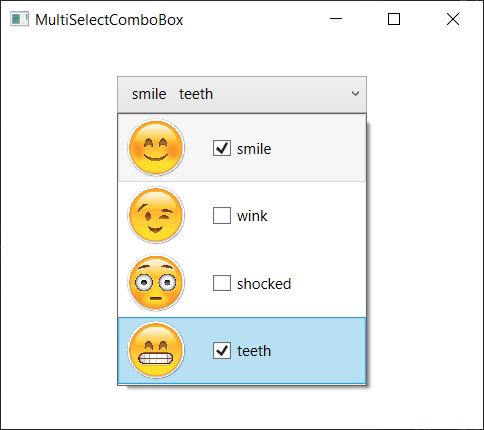Select the 'teeth' label text
This screenshot has height=430, width=484.
point(254,351)
